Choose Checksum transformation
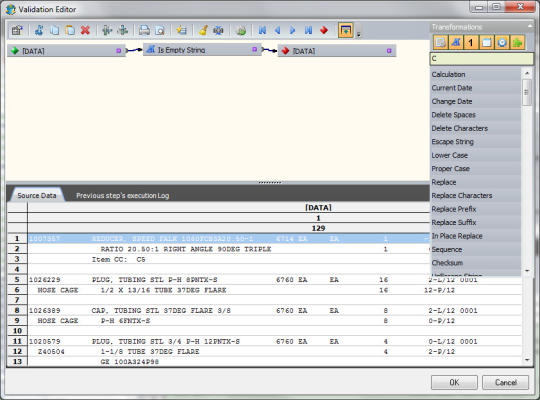Image resolution: width=540 pixels, height=400 pixels. 475,263
